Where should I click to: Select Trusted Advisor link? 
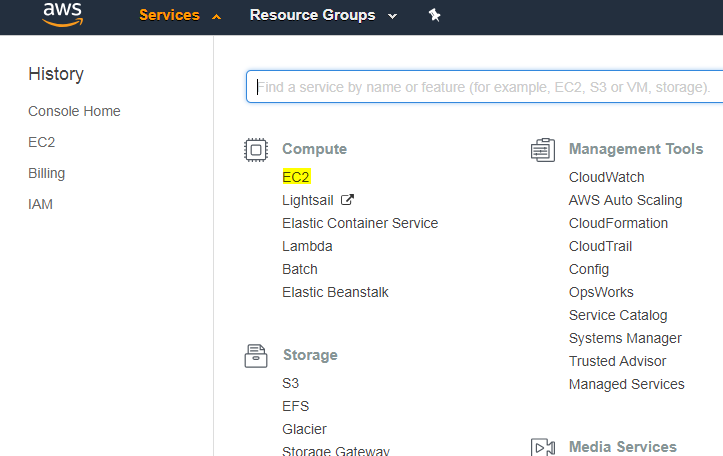pyautogui.click(x=617, y=361)
